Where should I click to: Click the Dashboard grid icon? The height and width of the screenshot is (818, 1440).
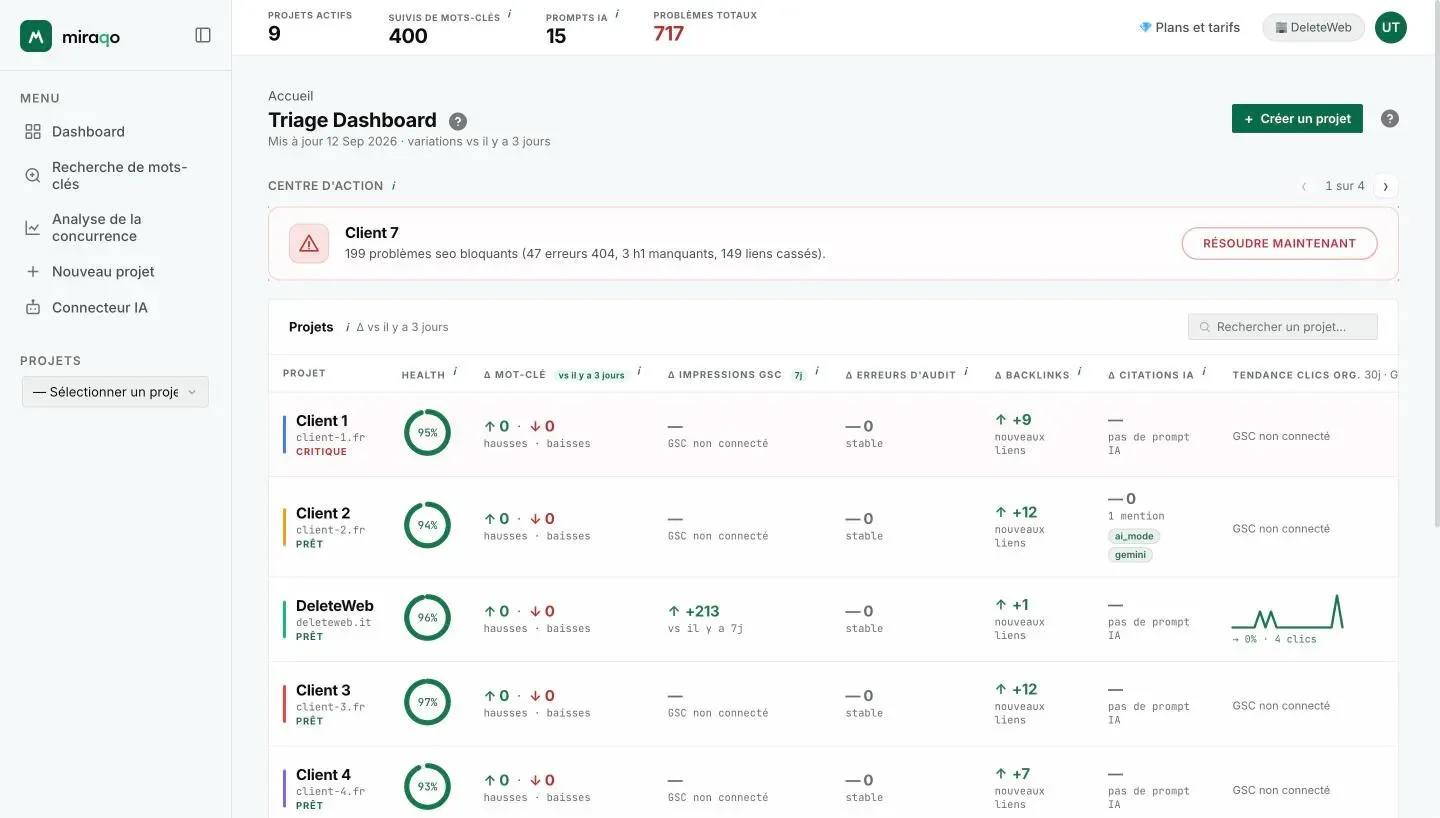coord(33,131)
